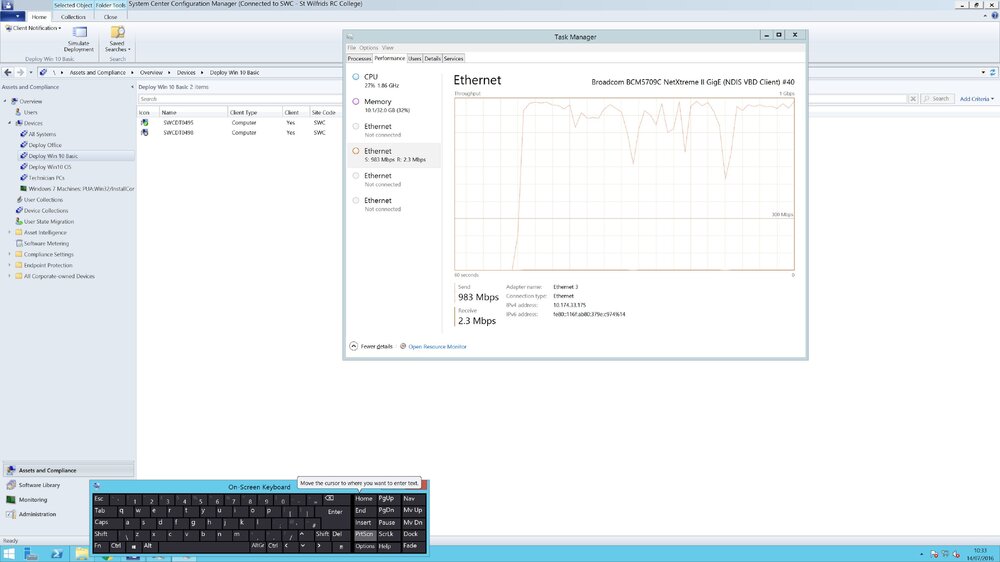The width and height of the screenshot is (1000, 562).
Task: Open Device Collections node
Action: tap(45, 211)
